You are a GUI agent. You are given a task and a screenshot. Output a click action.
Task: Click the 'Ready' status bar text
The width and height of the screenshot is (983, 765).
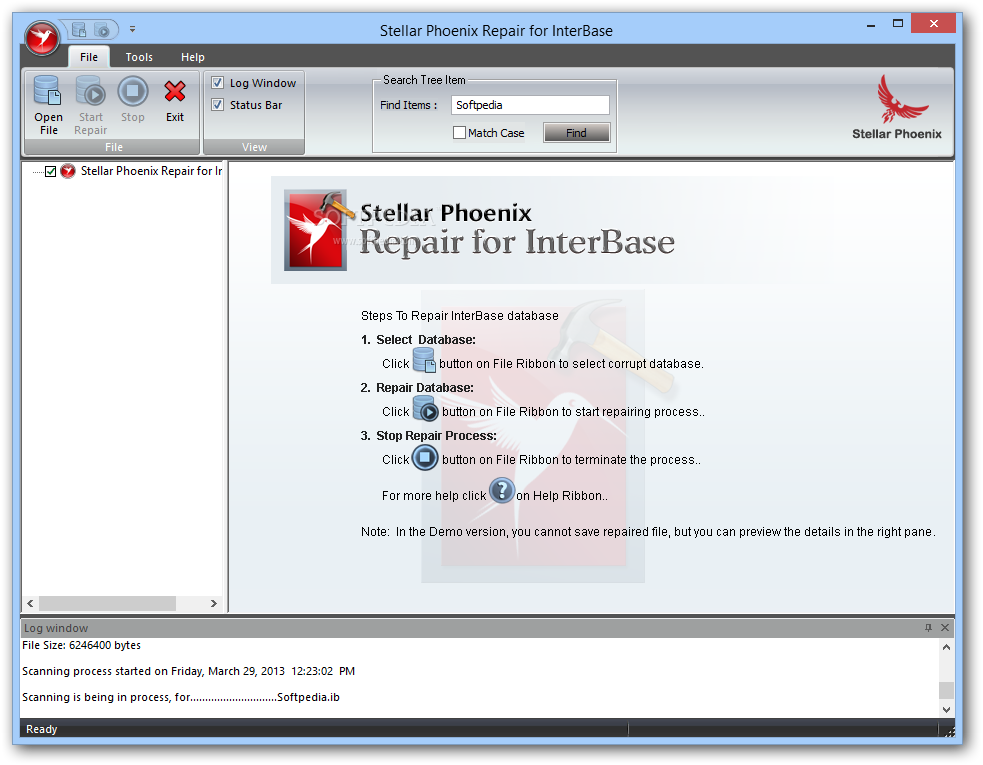tap(41, 729)
